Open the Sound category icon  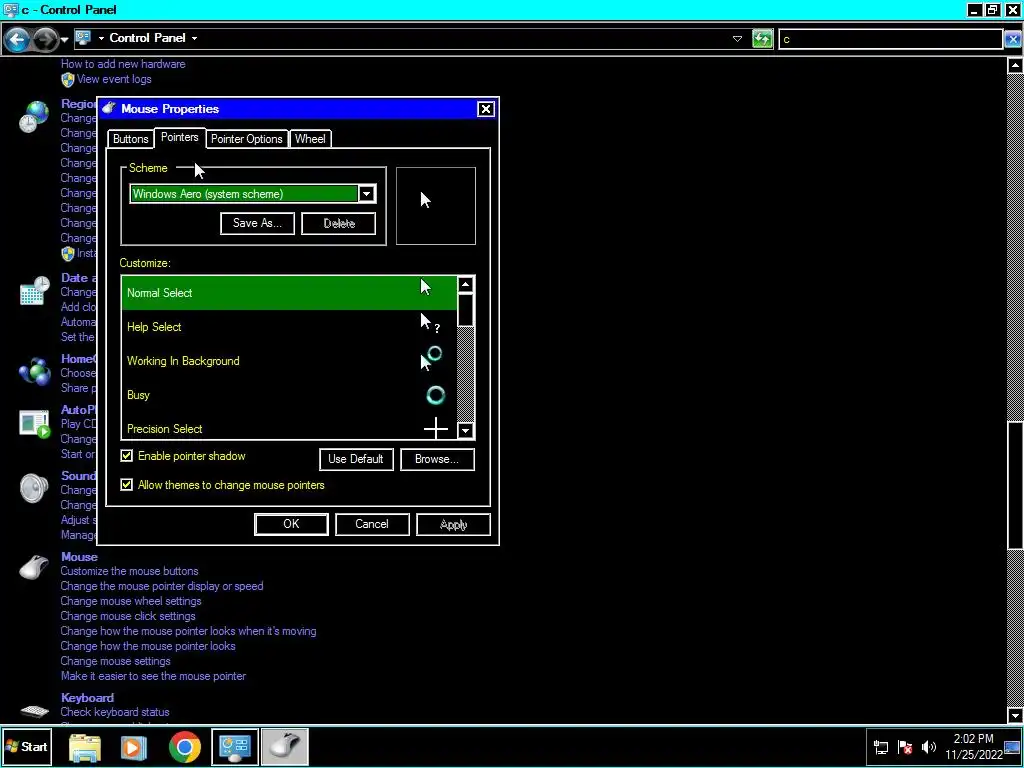34,488
